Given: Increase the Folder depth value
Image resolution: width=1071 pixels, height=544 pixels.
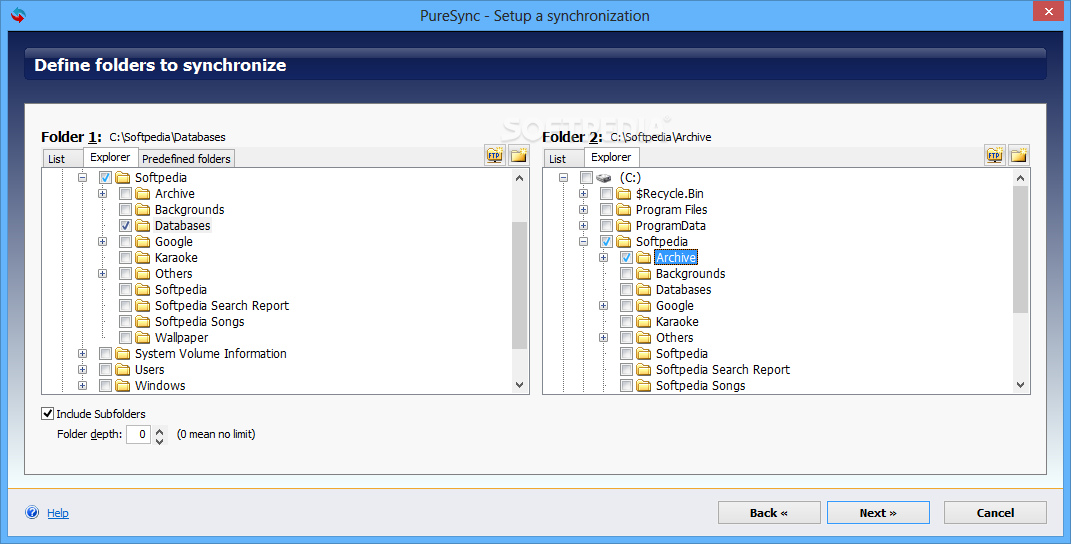Looking at the screenshot, I should tap(160, 430).
